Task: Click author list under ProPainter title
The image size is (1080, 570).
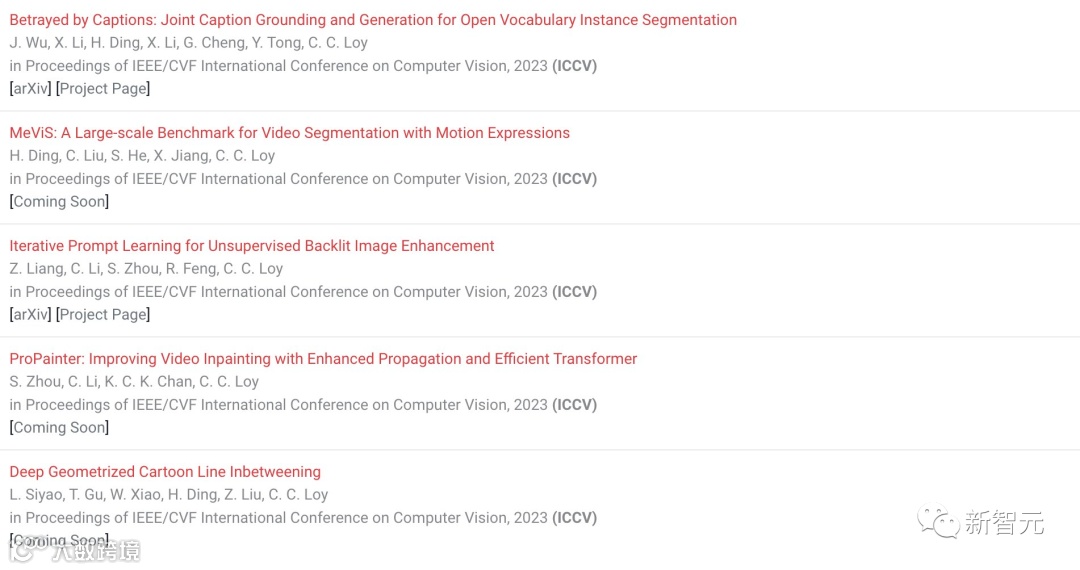Action: click(x=134, y=381)
